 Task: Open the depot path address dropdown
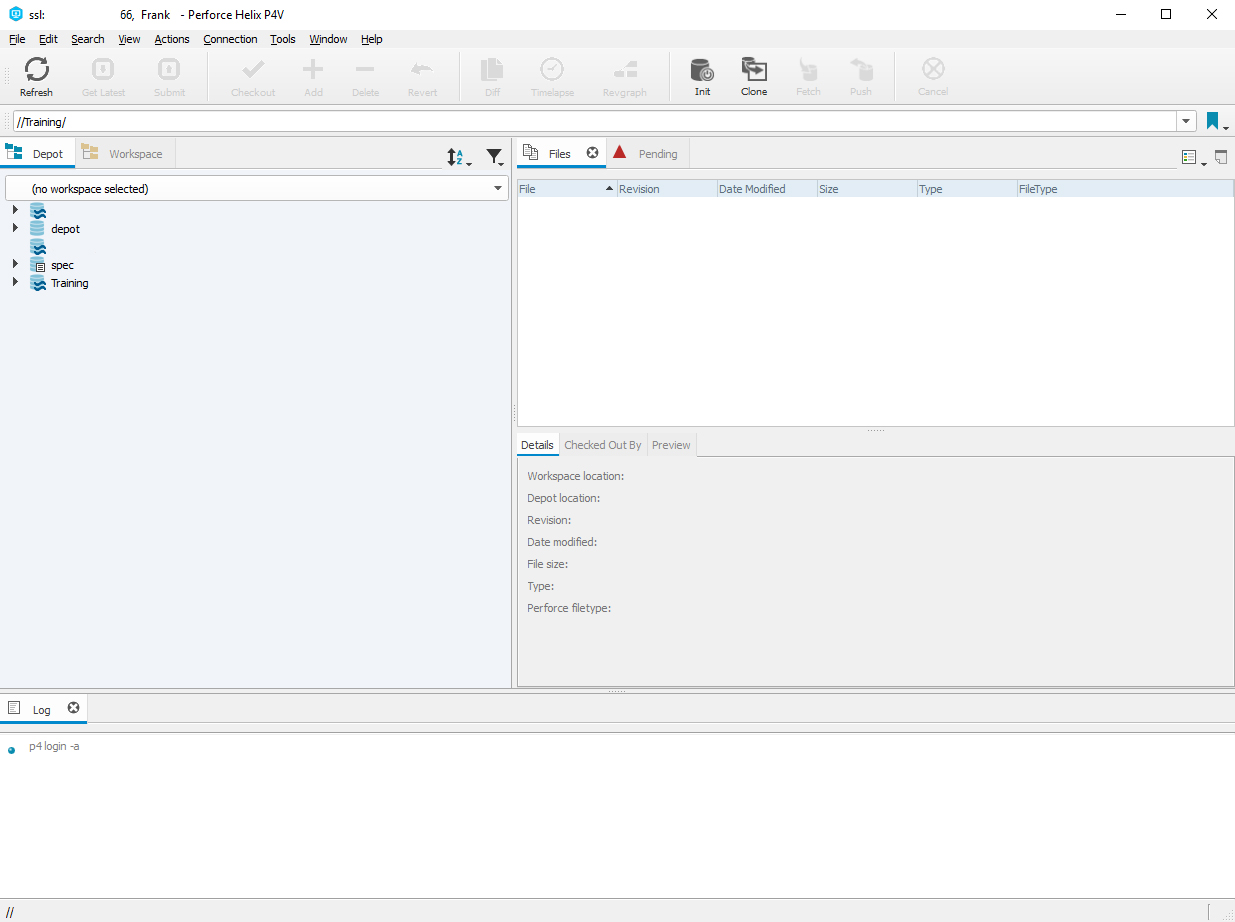click(1187, 122)
